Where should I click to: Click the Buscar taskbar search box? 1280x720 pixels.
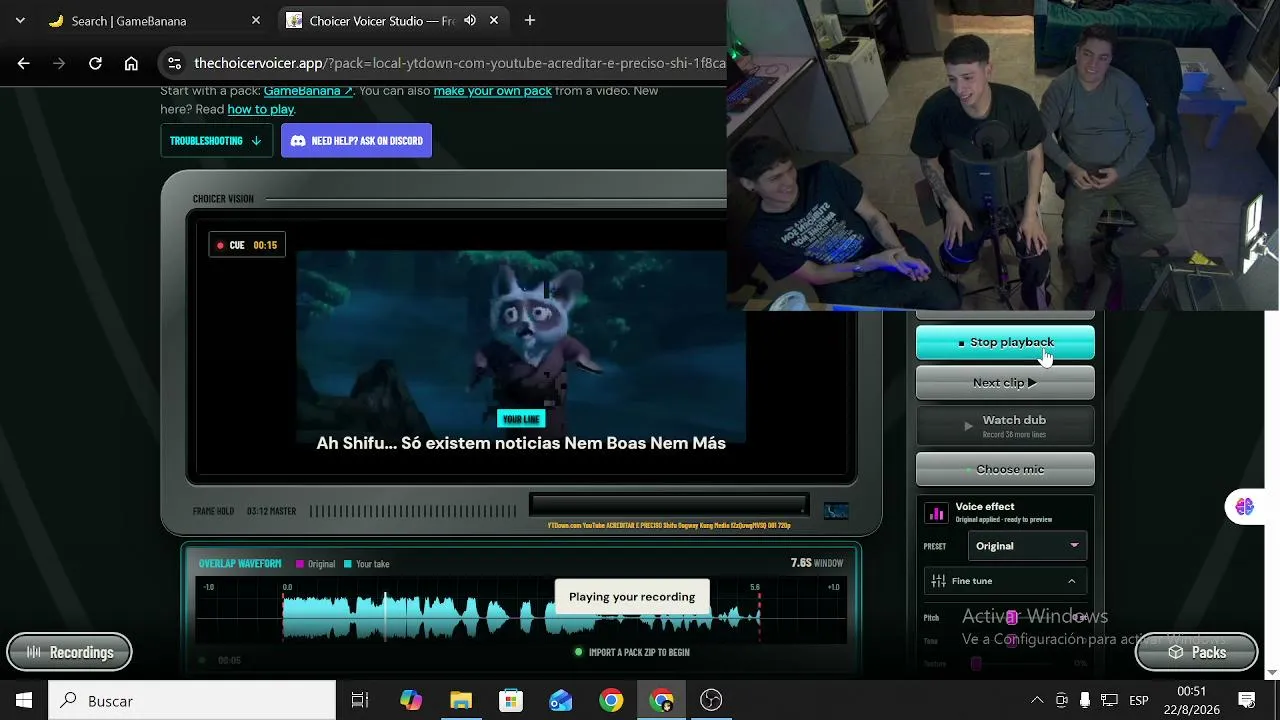(192, 700)
